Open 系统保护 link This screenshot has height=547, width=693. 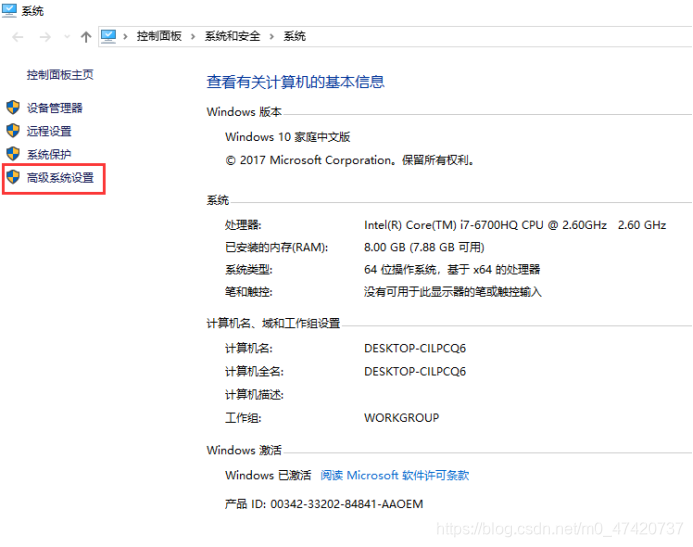[49, 154]
